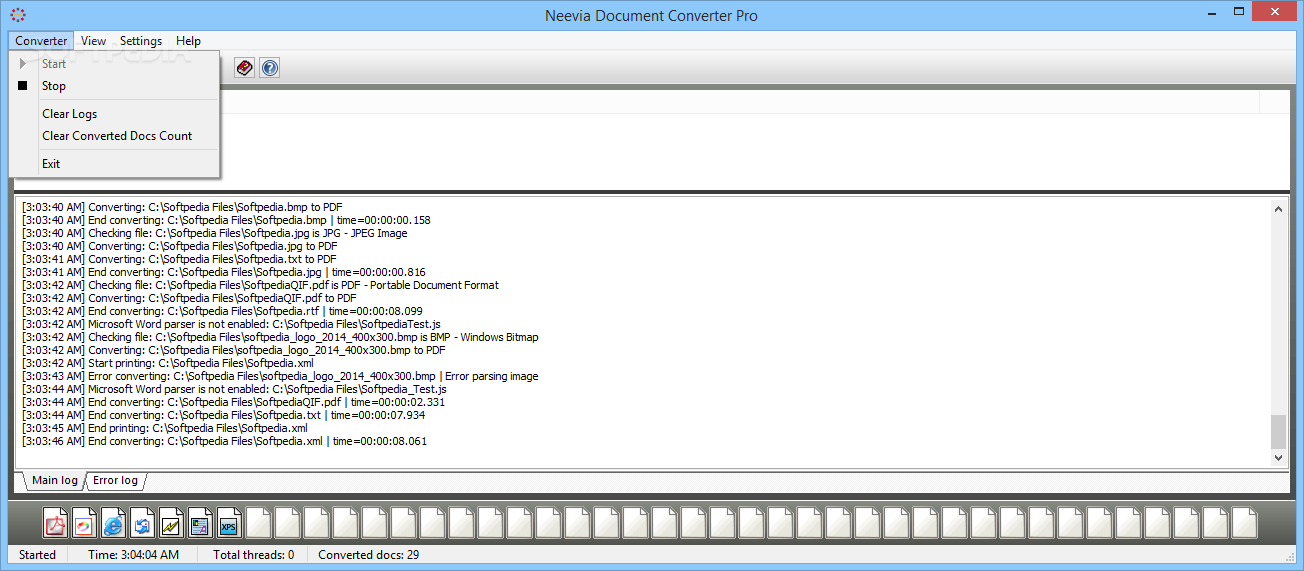This screenshot has width=1304, height=571.
Task: Click log line 'Start printing: Softpedia.xml'
Action: (x=168, y=363)
